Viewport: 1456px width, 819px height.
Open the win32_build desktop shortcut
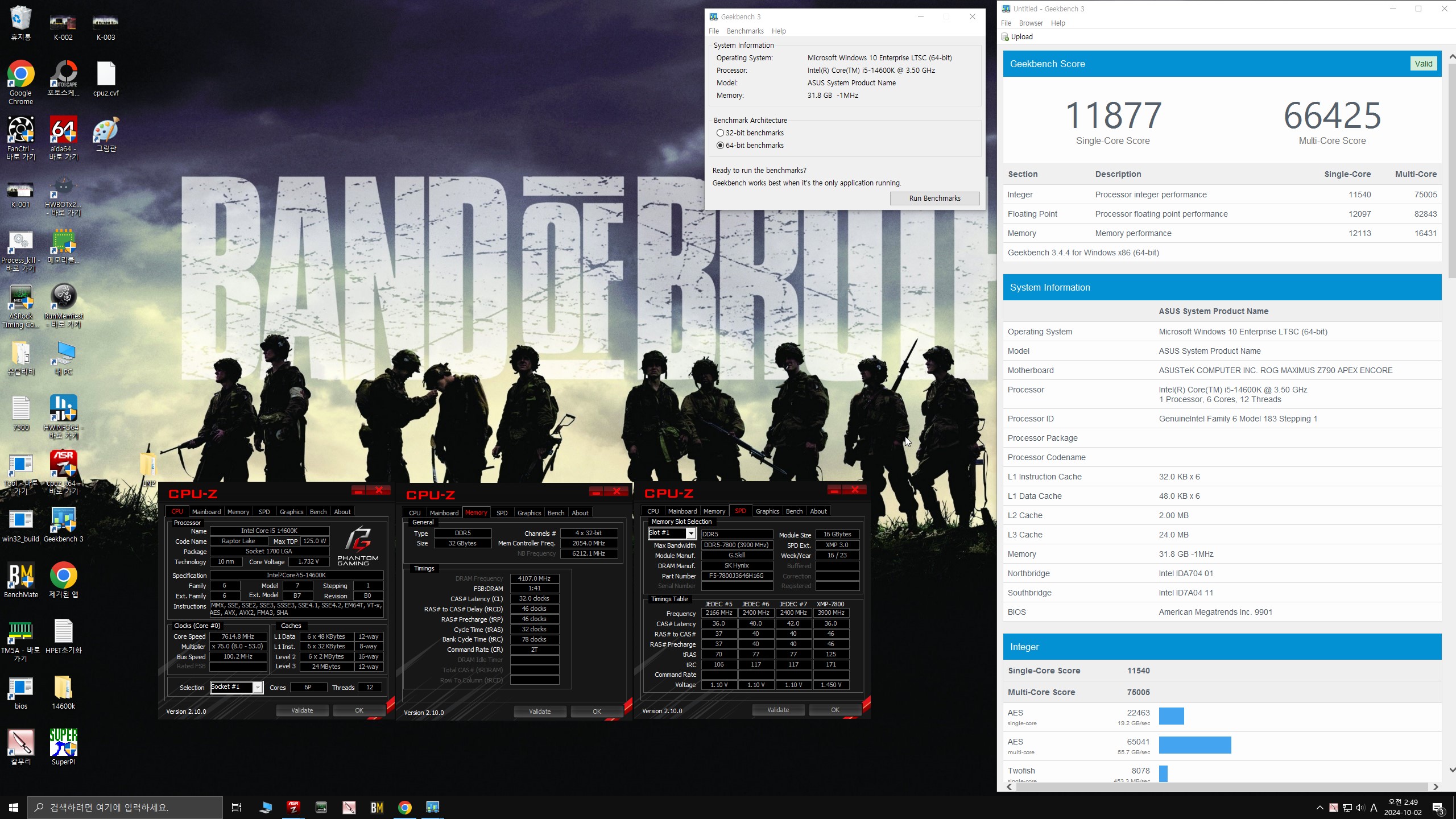(20, 524)
